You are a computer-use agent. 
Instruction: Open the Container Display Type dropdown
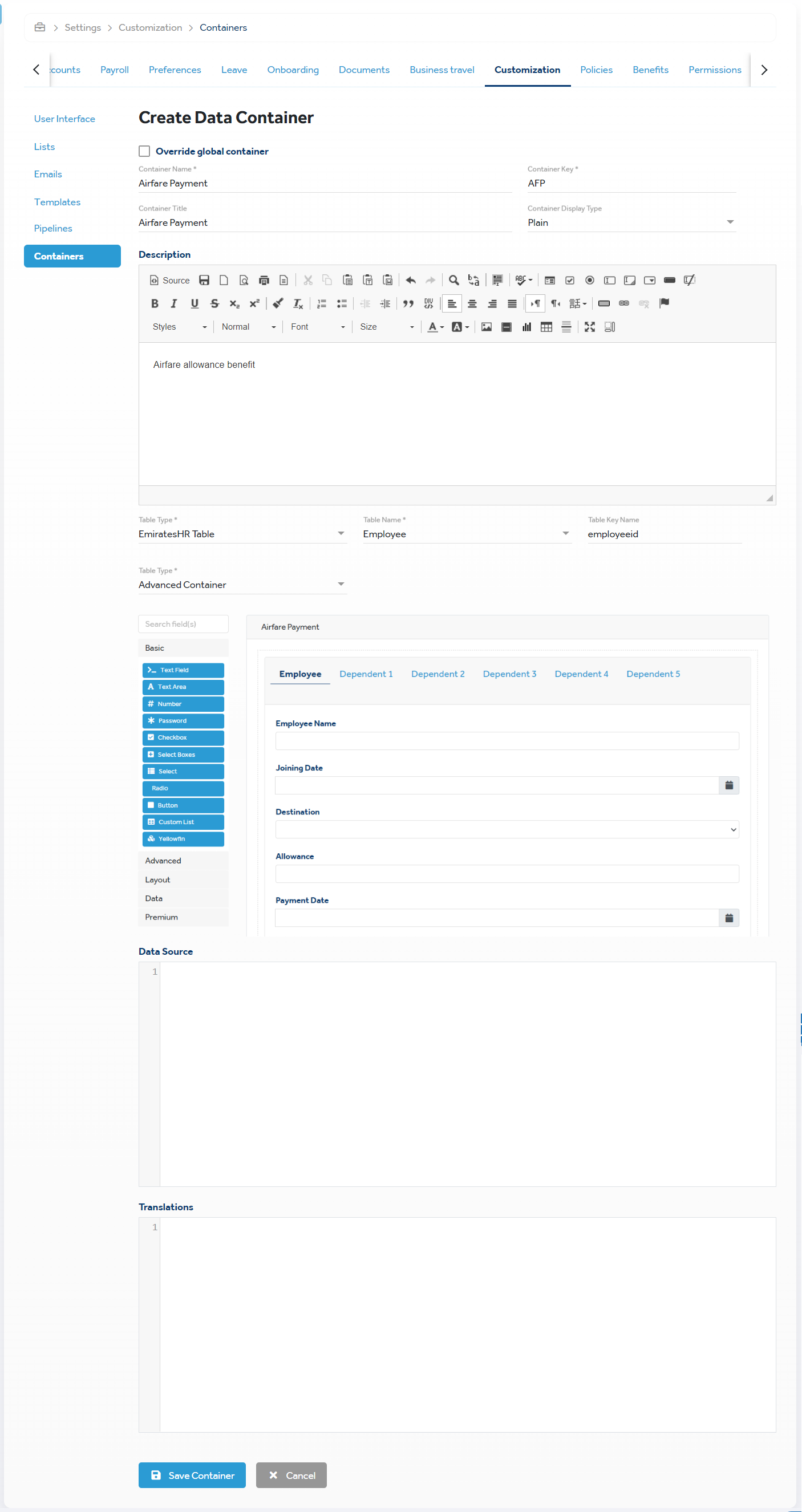(631, 222)
